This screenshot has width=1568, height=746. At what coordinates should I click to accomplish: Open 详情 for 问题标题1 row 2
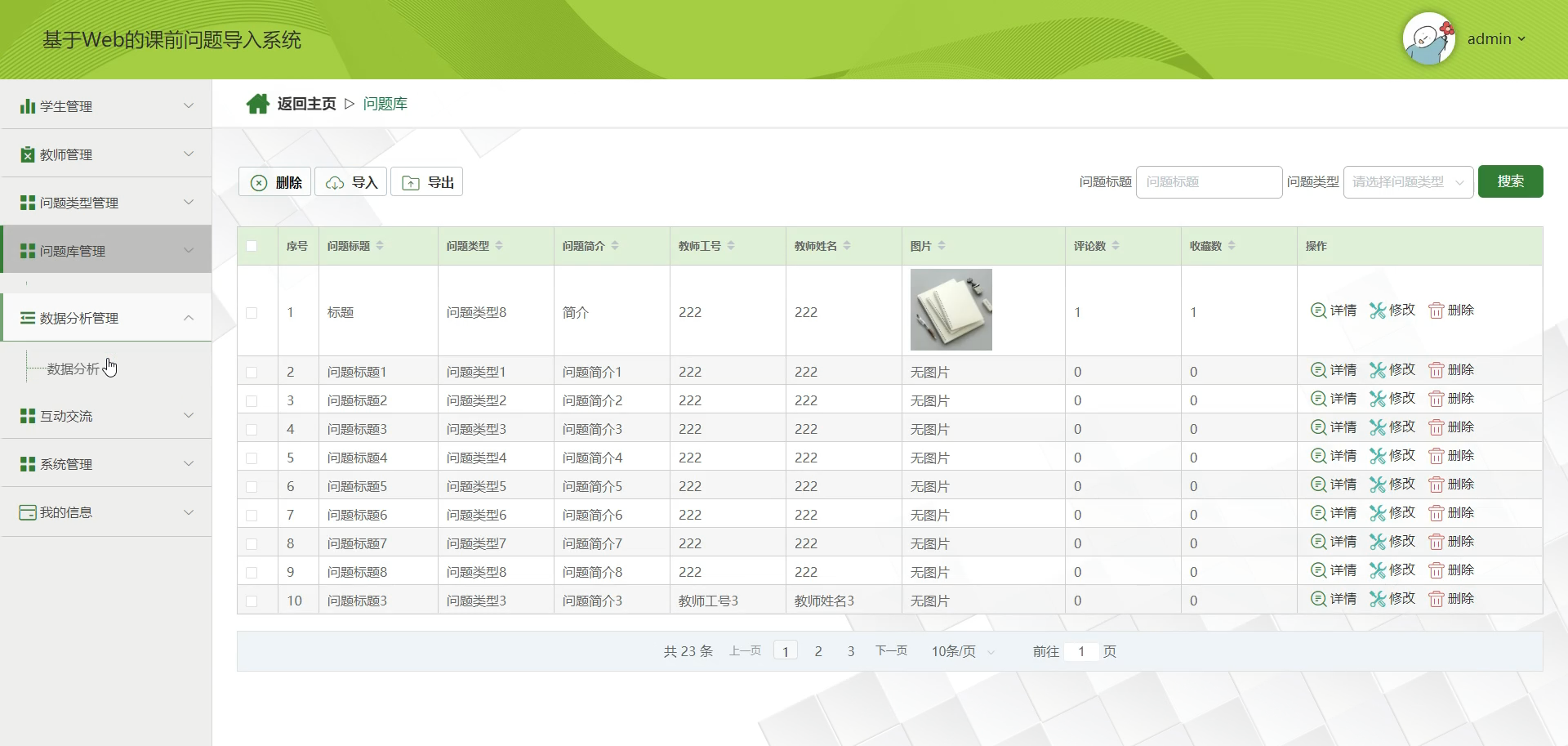(x=1334, y=370)
